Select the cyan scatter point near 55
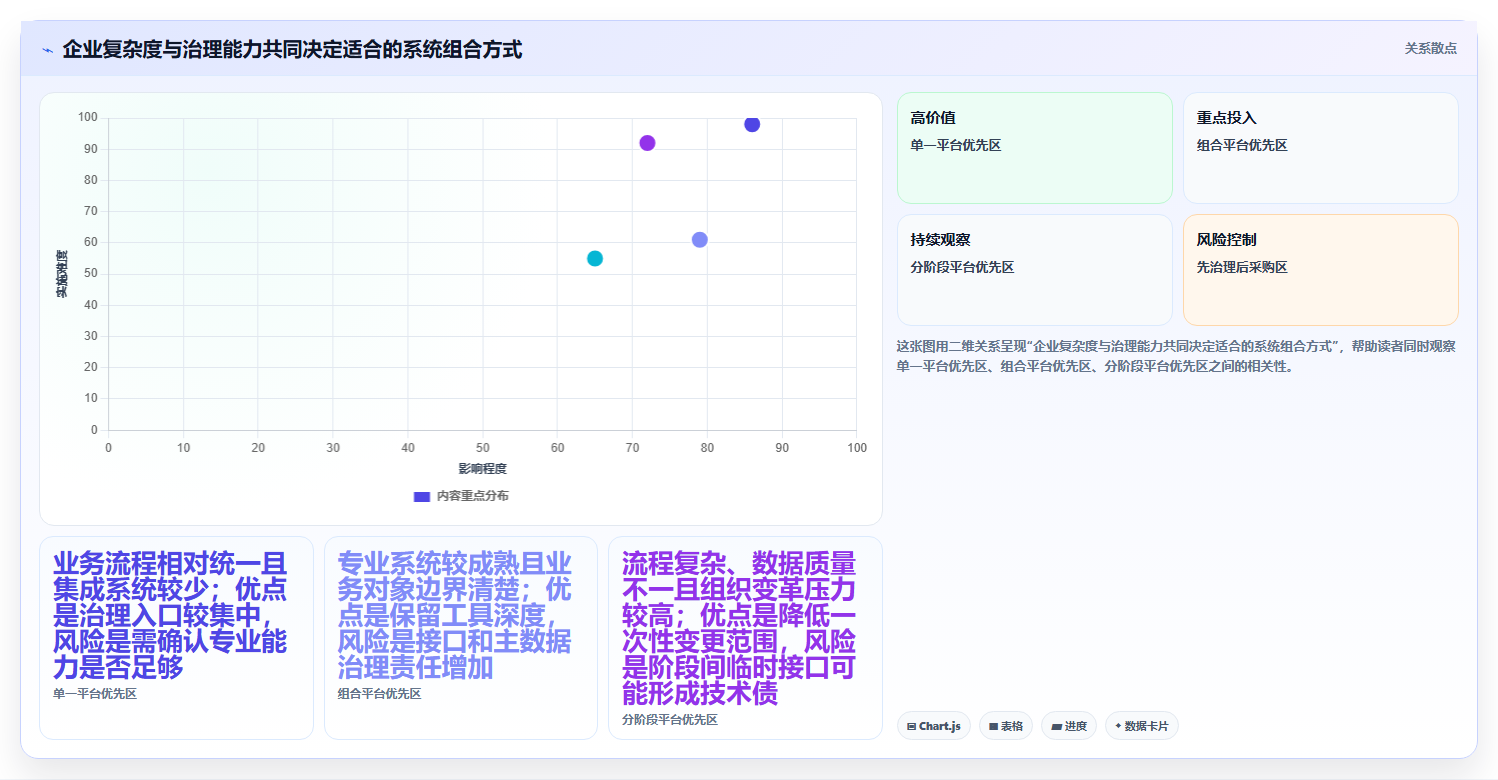Screen dimensions: 1498x780 (595, 258)
